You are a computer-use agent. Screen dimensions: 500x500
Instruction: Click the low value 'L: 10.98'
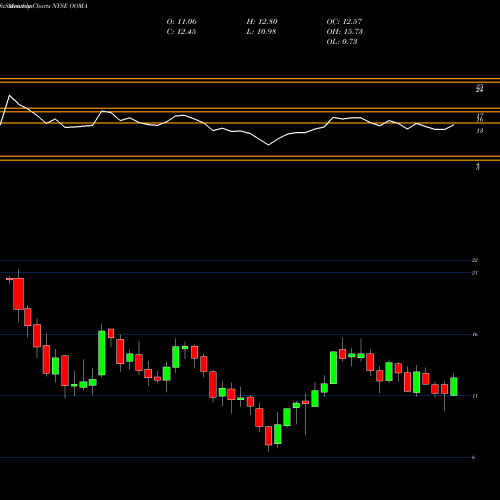pos(261,32)
